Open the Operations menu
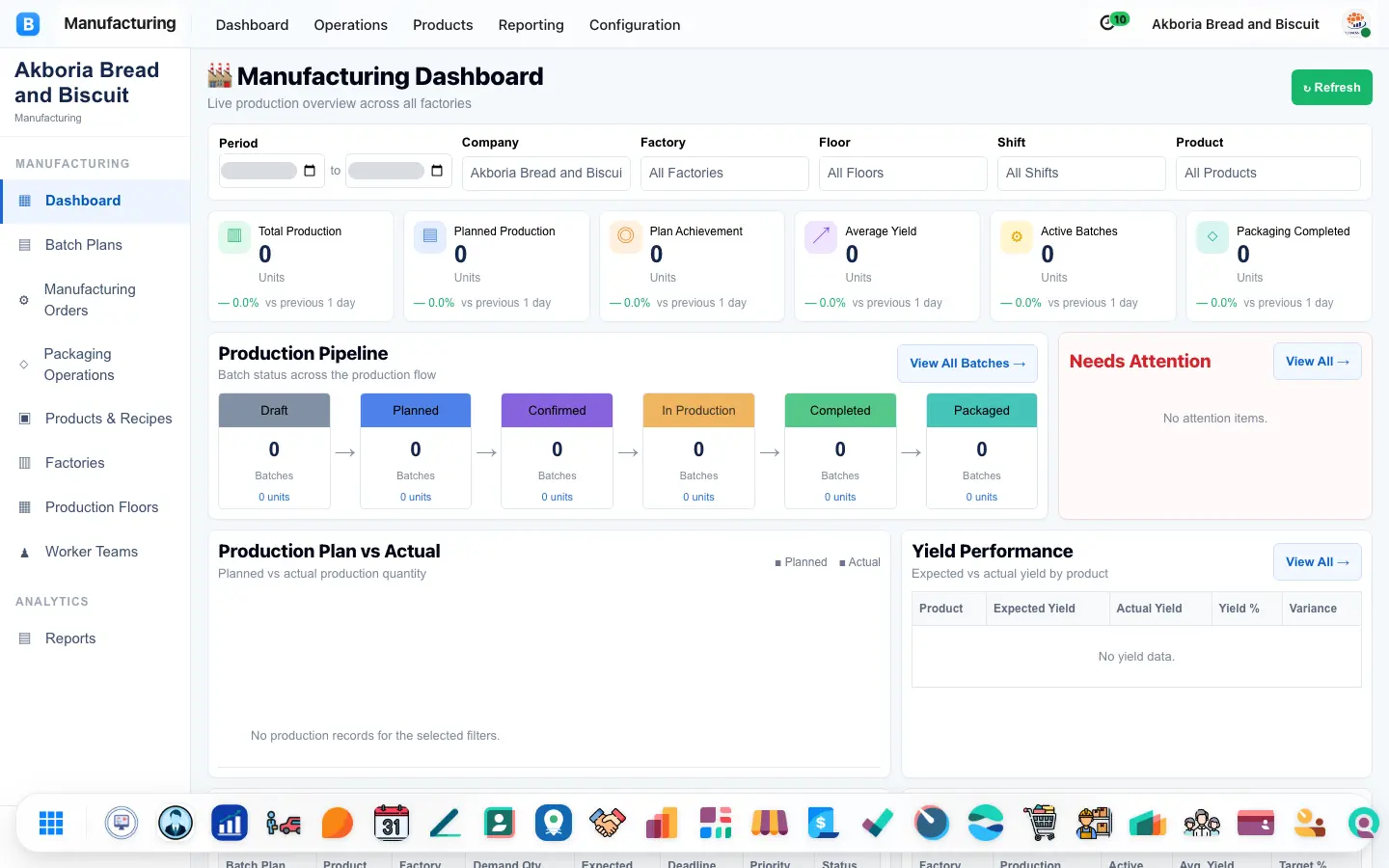1389x868 pixels. point(350,25)
